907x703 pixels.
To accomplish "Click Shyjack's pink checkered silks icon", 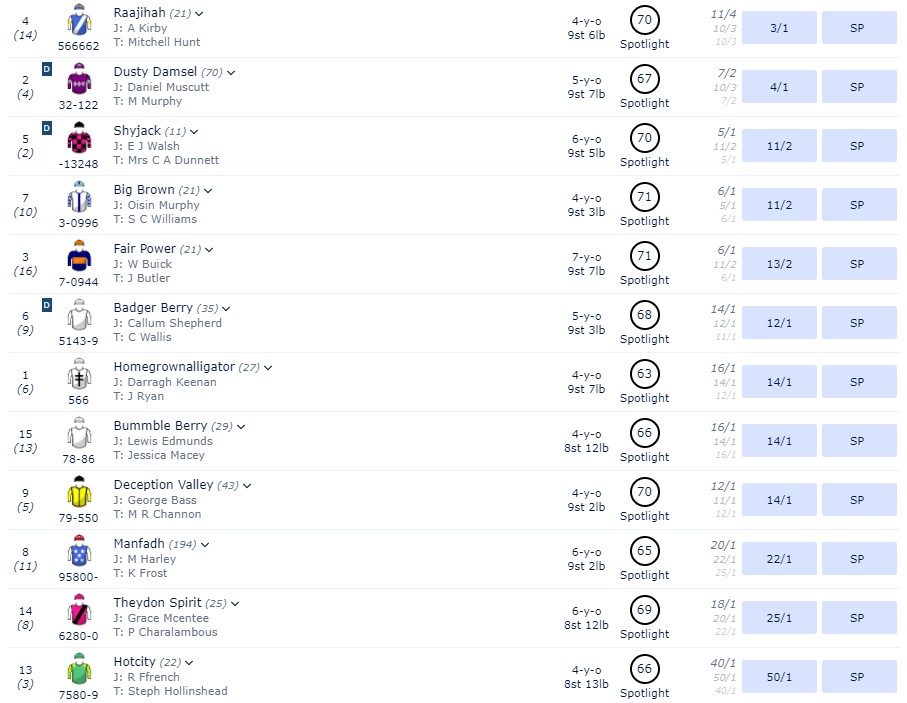I will point(79,139).
